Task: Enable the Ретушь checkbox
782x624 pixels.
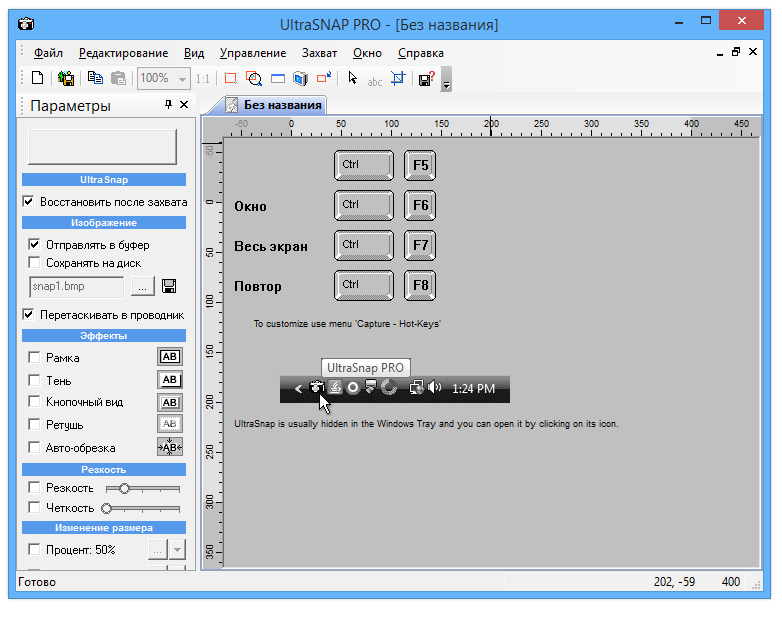Action: pos(34,424)
